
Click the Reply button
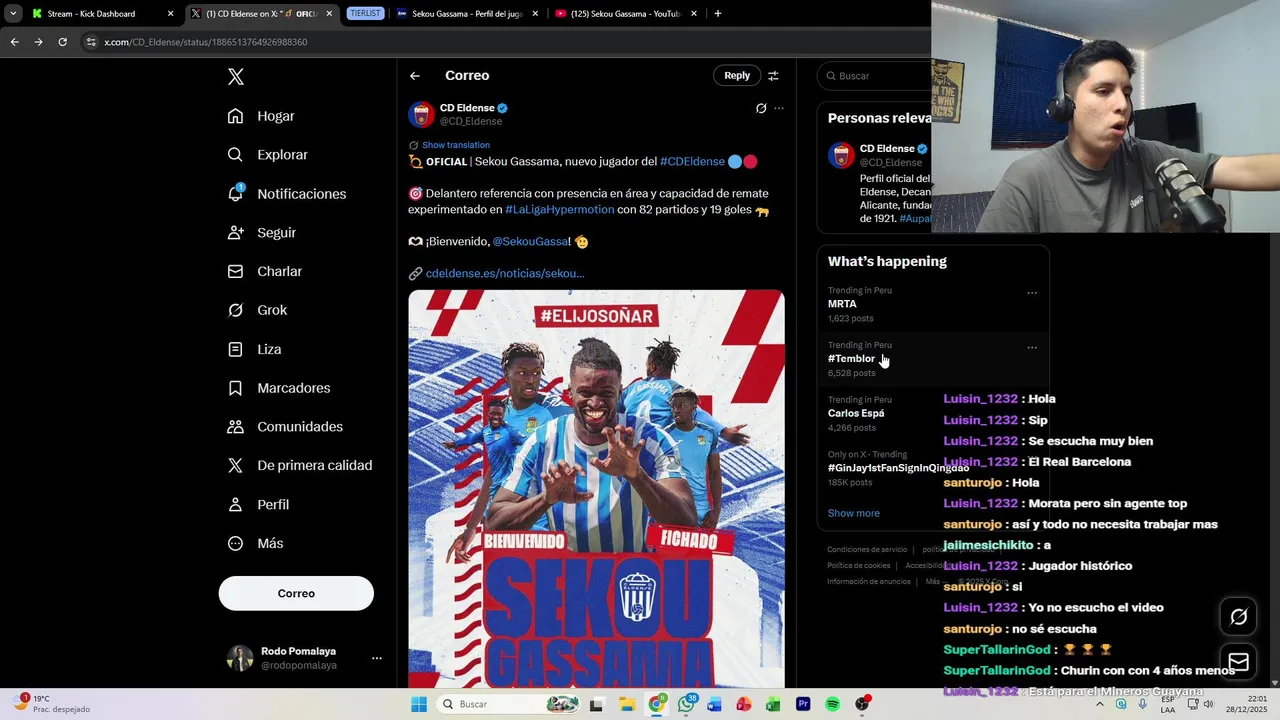pos(737,76)
